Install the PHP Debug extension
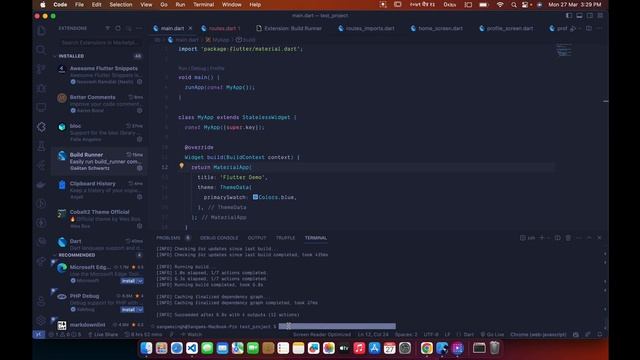The width and height of the screenshot is (640, 360). [128, 309]
